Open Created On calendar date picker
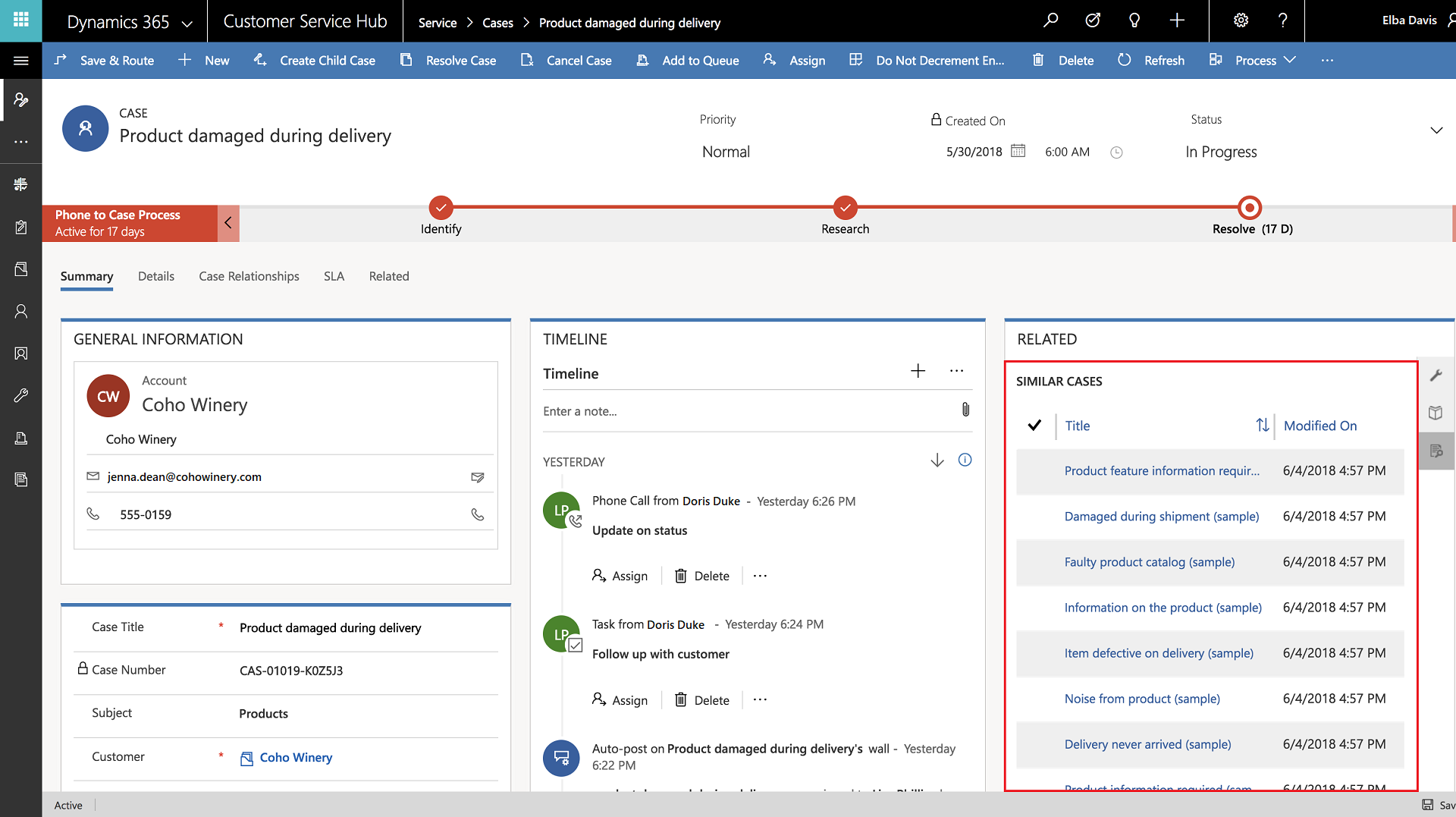Screen dimensions: 1456x817 coord(1018,151)
